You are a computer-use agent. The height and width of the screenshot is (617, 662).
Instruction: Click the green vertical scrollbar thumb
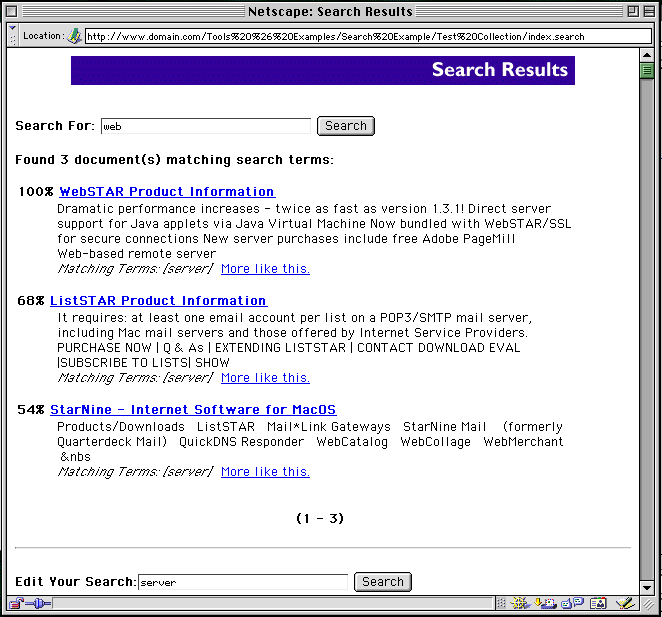coord(647,70)
